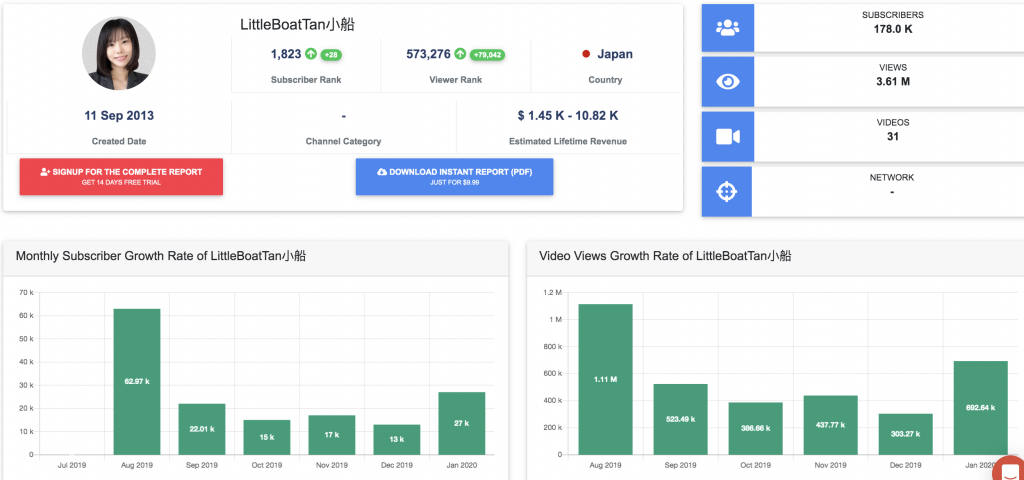
Task: Click Download Instant Report (PDF) button
Action: point(454,176)
